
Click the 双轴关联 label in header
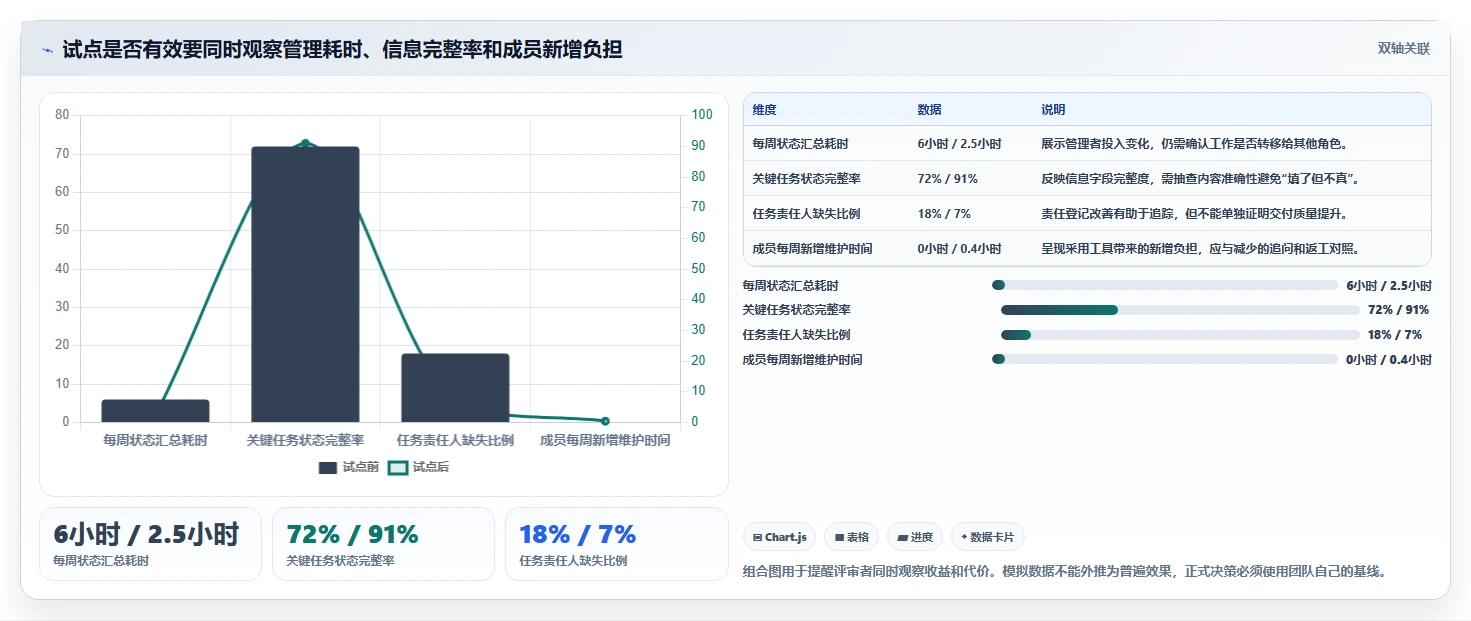click(1403, 49)
